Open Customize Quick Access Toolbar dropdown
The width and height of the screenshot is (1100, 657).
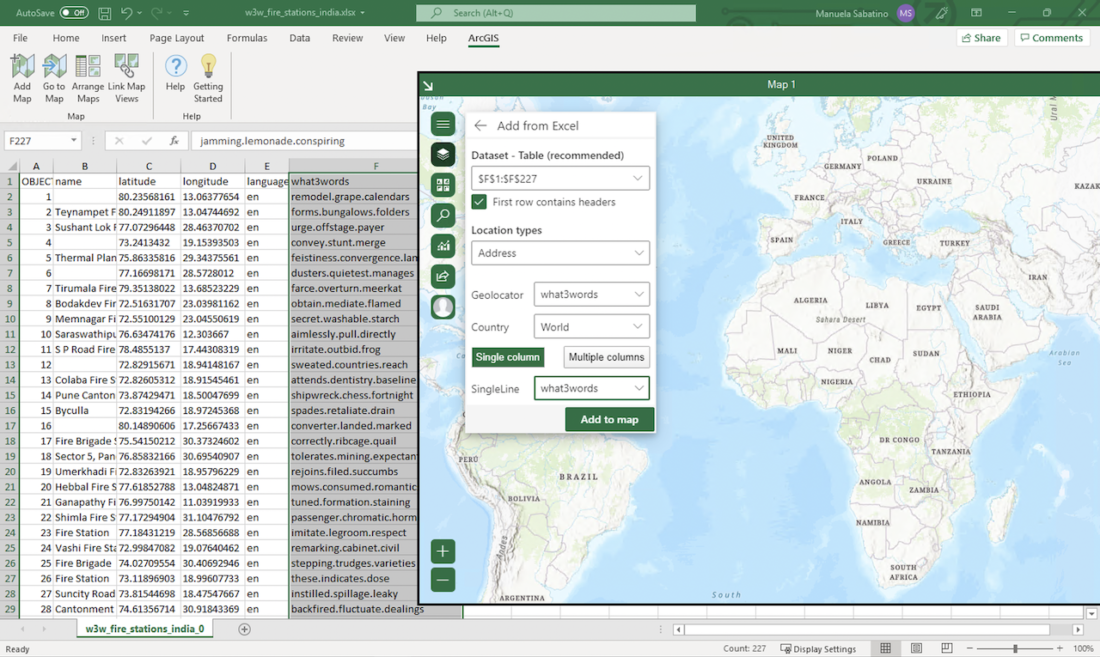point(186,13)
